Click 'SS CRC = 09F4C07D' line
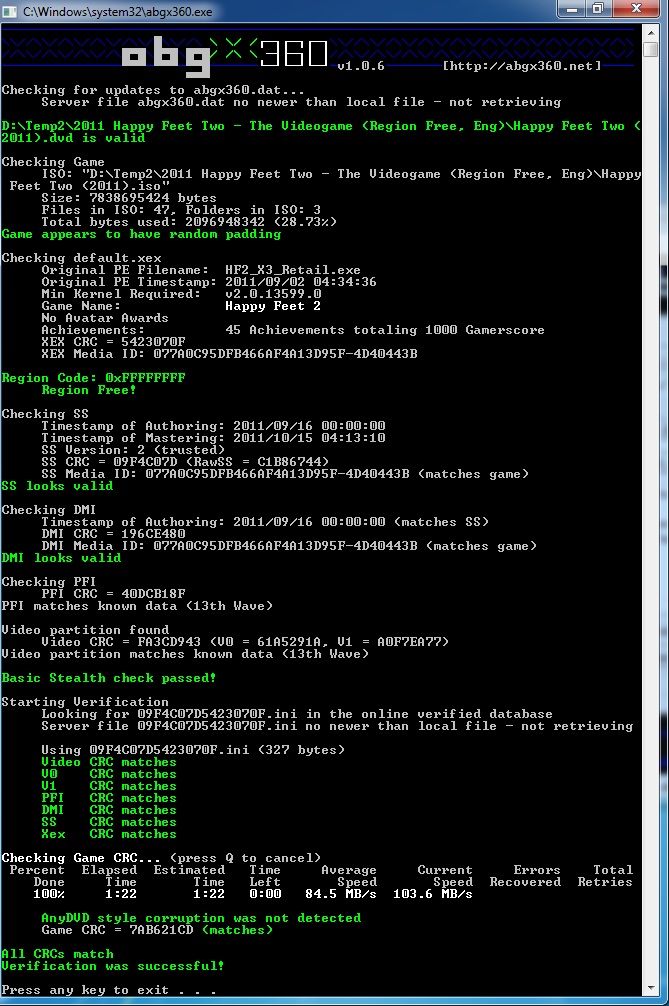 coord(185,462)
